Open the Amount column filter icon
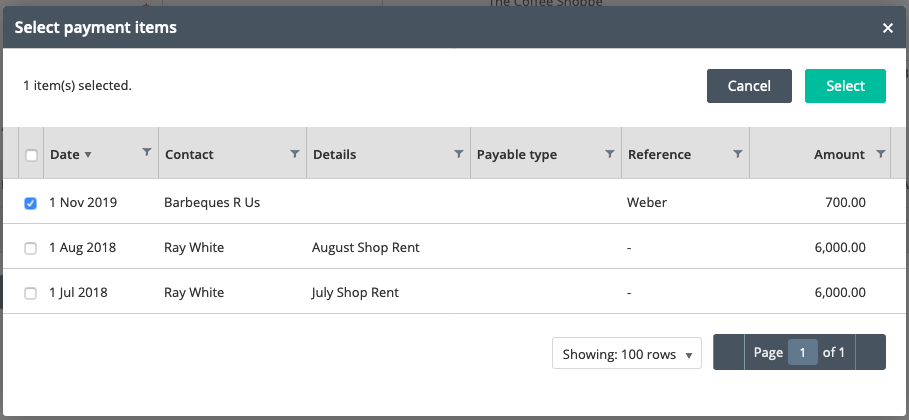909x420 pixels. pos(881,154)
